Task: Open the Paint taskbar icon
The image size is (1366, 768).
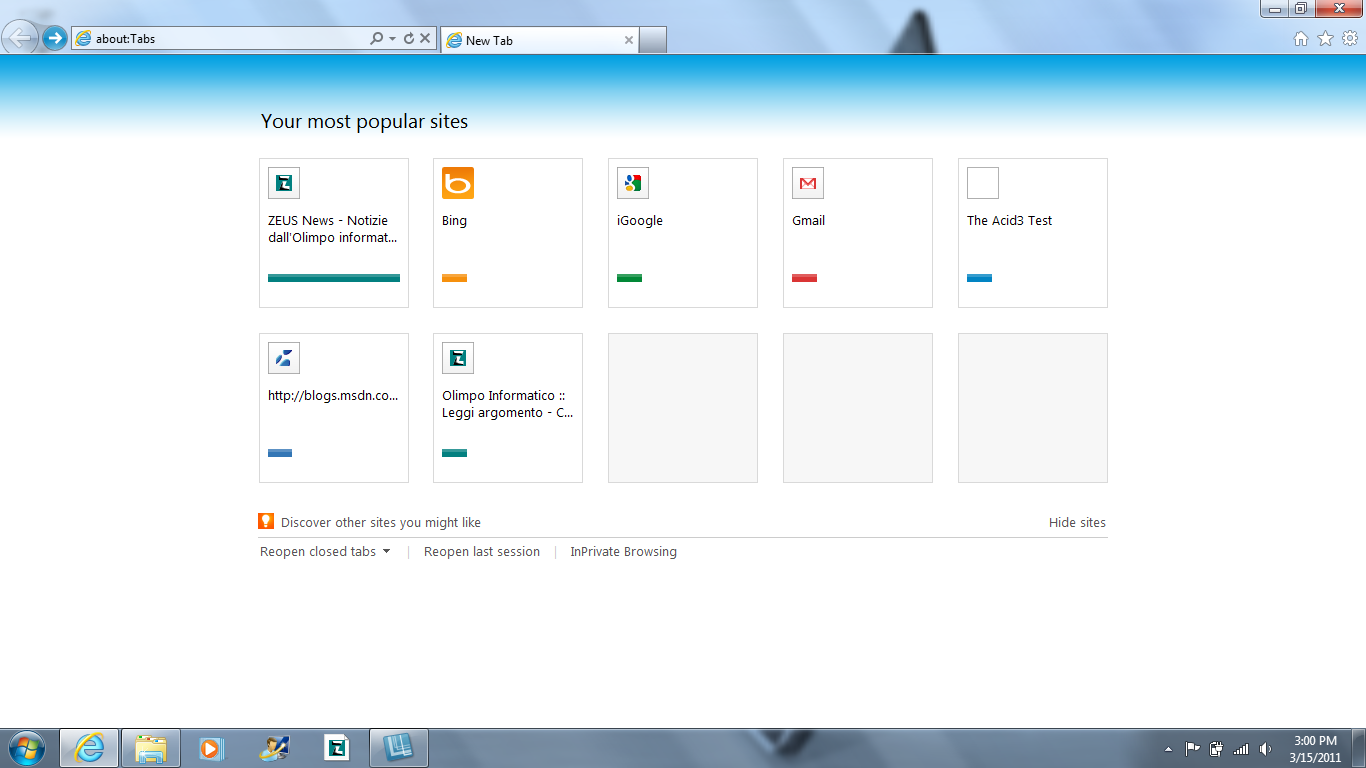Action: 274,748
